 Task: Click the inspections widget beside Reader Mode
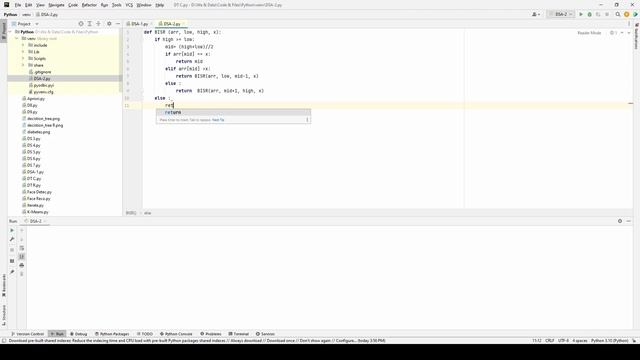click(x=613, y=33)
